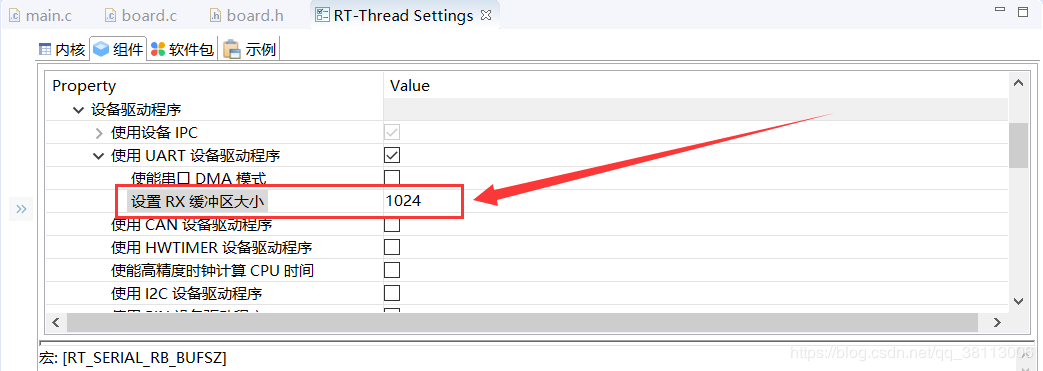Collapse the 设备驱动程序 tree node
The width and height of the screenshot is (1043, 371).
(x=78, y=110)
